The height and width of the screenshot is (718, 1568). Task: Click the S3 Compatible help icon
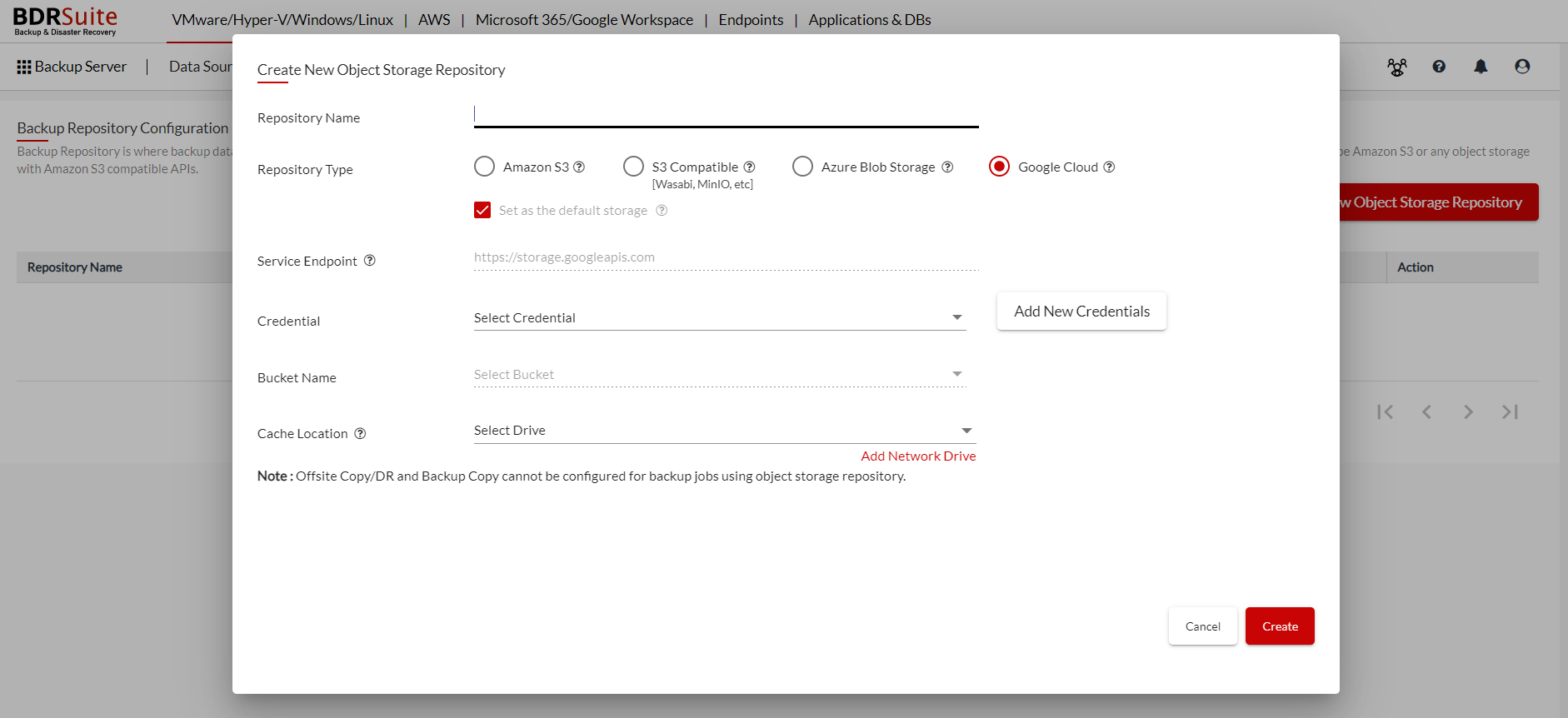(749, 167)
